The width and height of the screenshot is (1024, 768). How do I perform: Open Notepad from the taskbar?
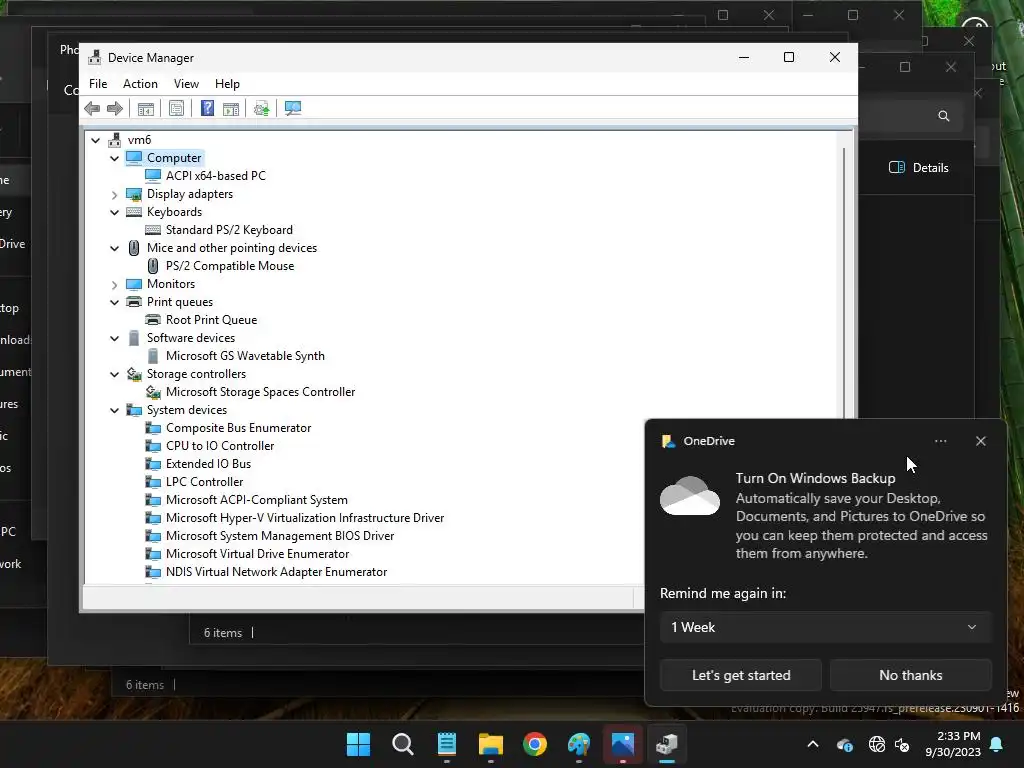click(447, 744)
